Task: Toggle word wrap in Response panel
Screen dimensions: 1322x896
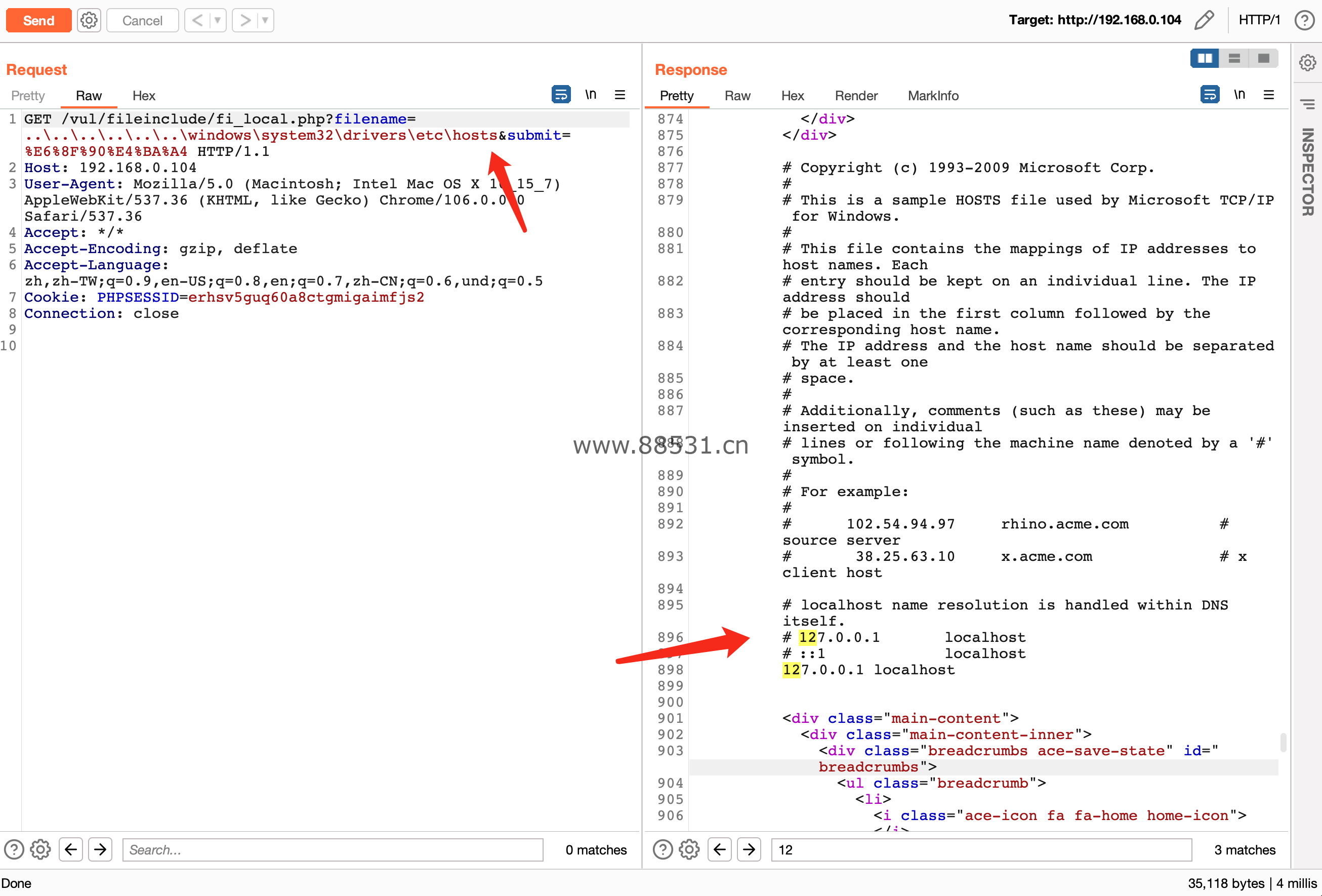Action: 1210,95
